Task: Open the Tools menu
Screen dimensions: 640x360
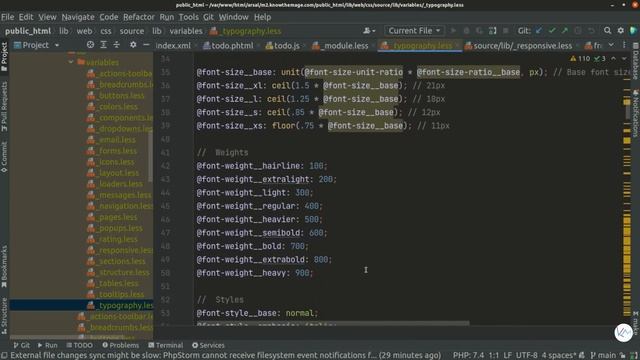Action: pos(189,17)
